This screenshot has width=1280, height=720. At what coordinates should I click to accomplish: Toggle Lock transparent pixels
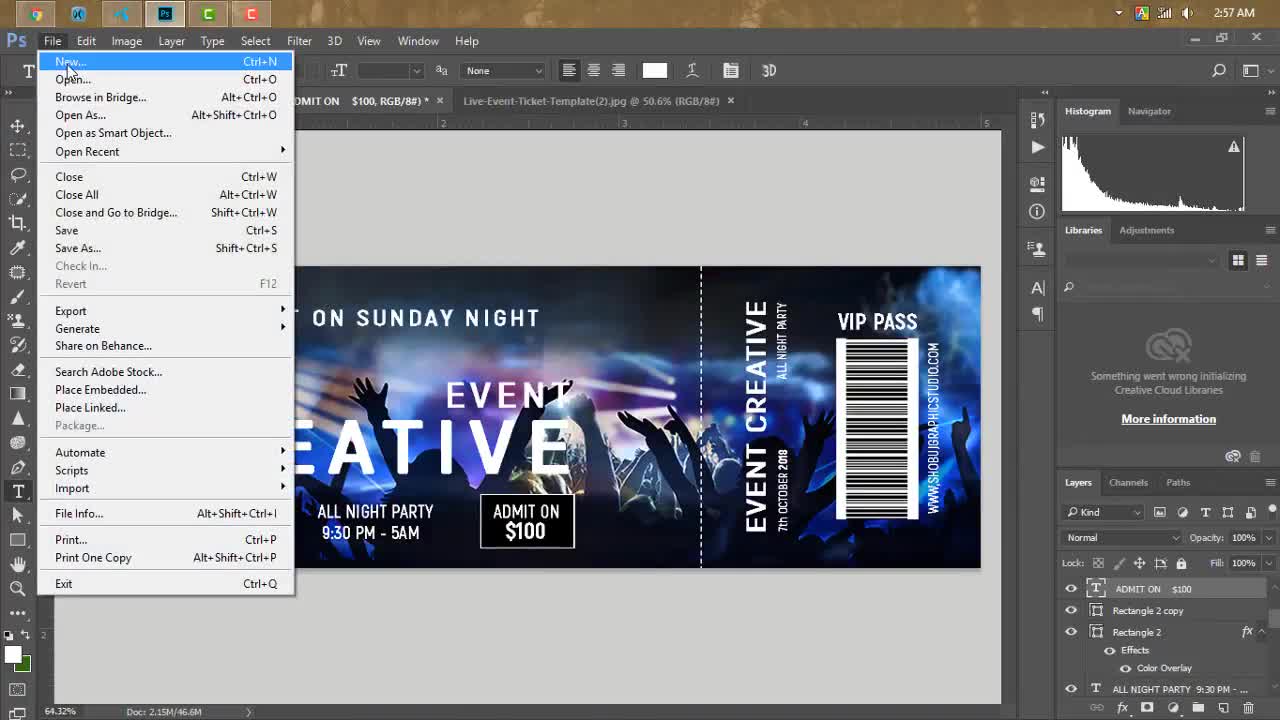(x=1099, y=563)
